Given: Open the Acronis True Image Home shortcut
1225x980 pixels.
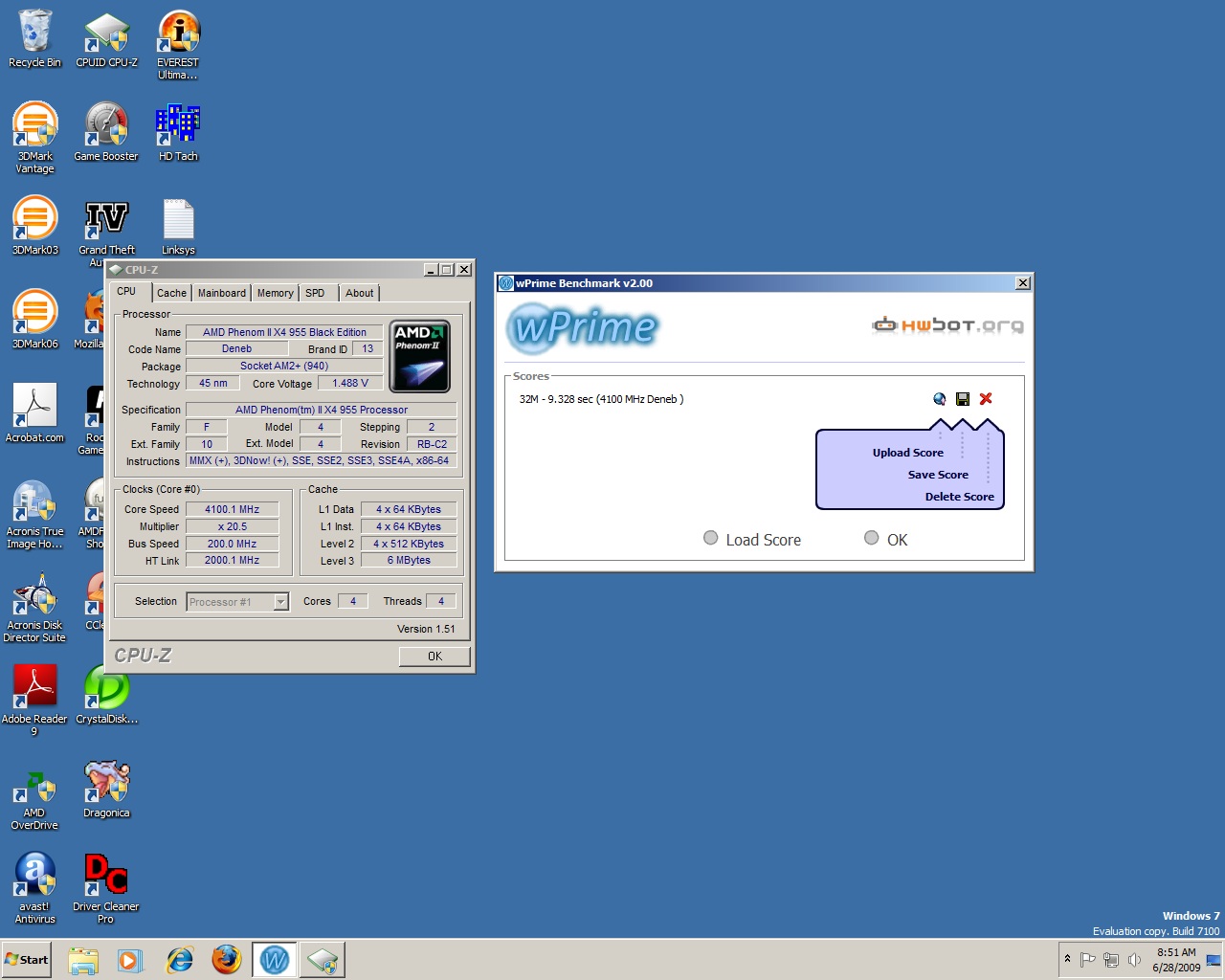Looking at the screenshot, I should [x=34, y=514].
